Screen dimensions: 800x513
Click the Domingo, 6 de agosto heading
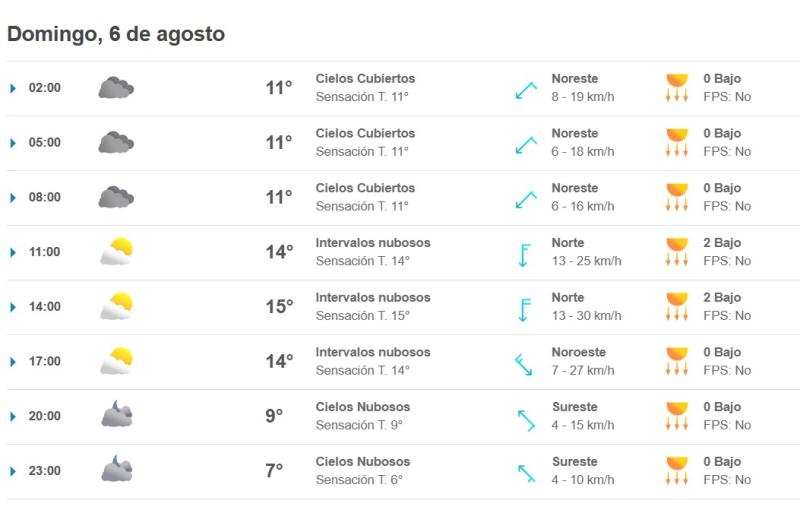(116, 34)
